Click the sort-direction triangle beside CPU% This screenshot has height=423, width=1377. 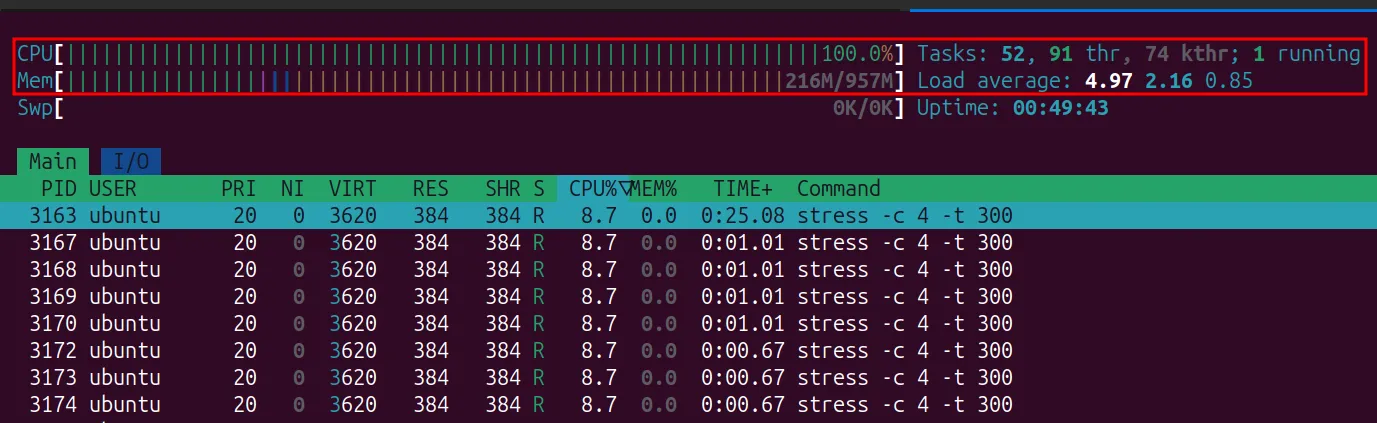click(627, 188)
